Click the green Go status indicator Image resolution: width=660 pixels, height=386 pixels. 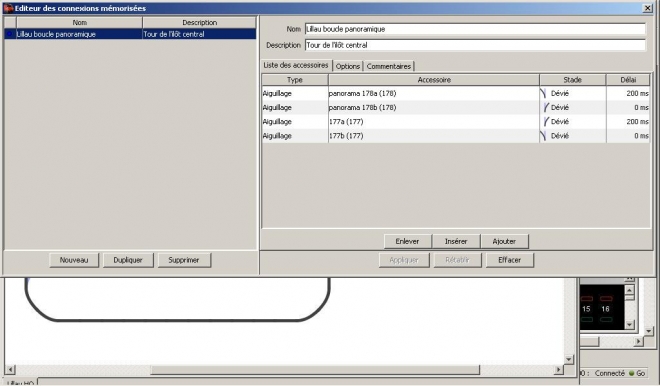(x=631, y=373)
